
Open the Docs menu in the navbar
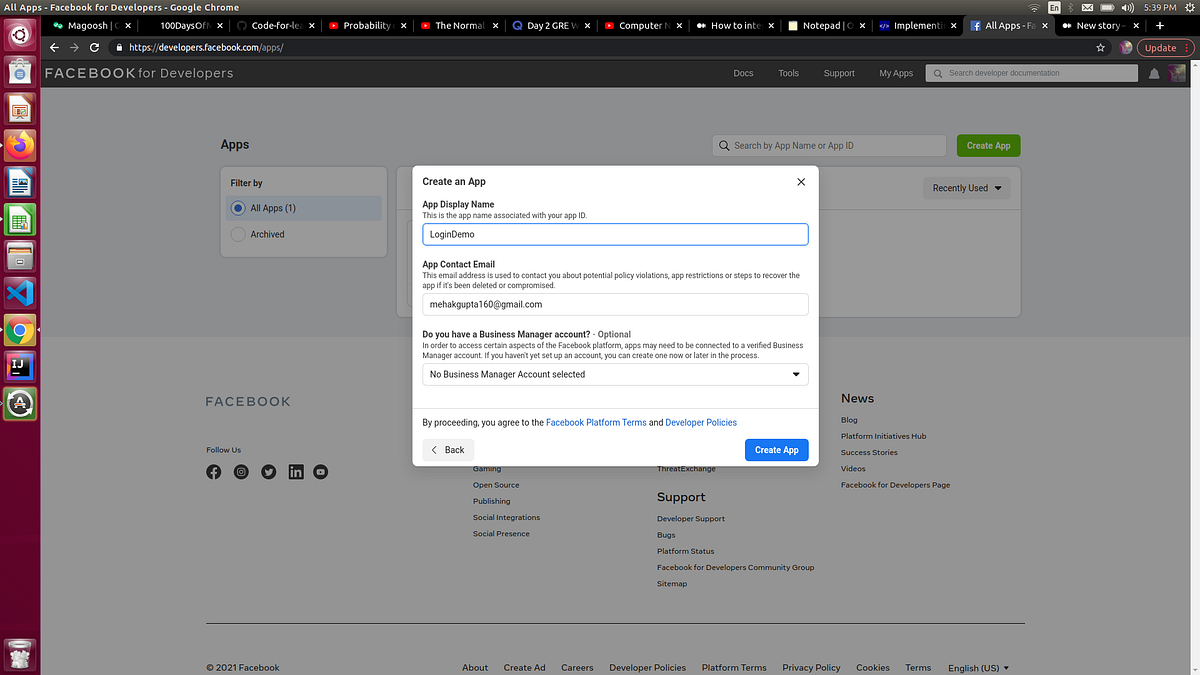743,72
